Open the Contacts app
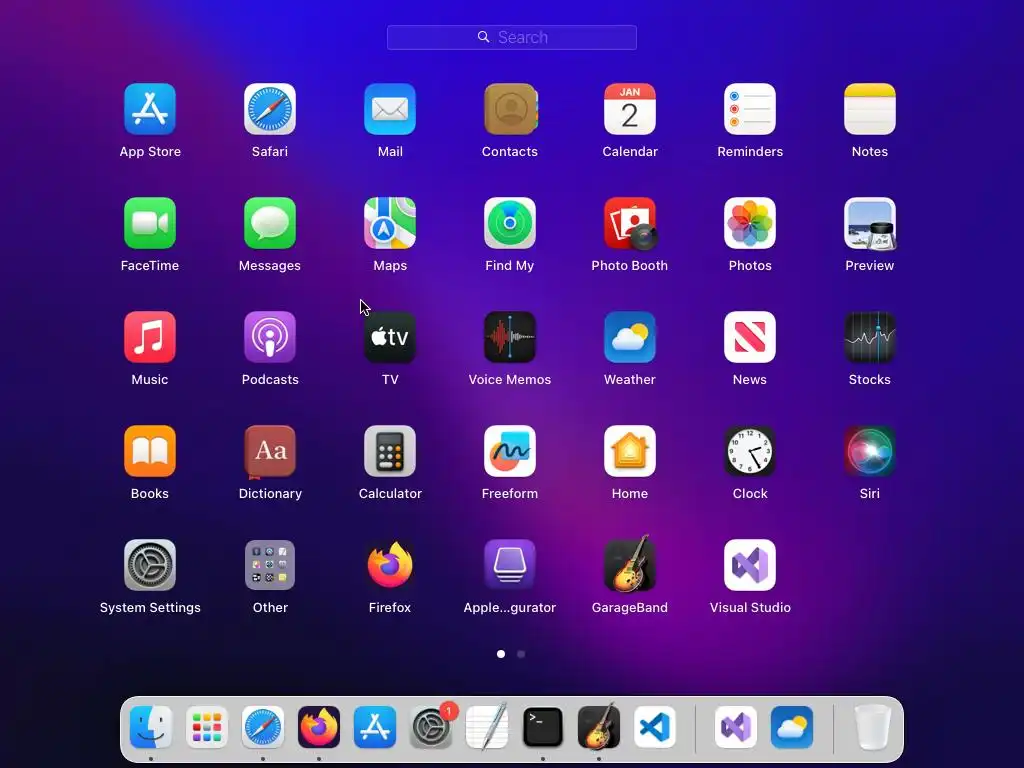1024x768 pixels. [510, 109]
